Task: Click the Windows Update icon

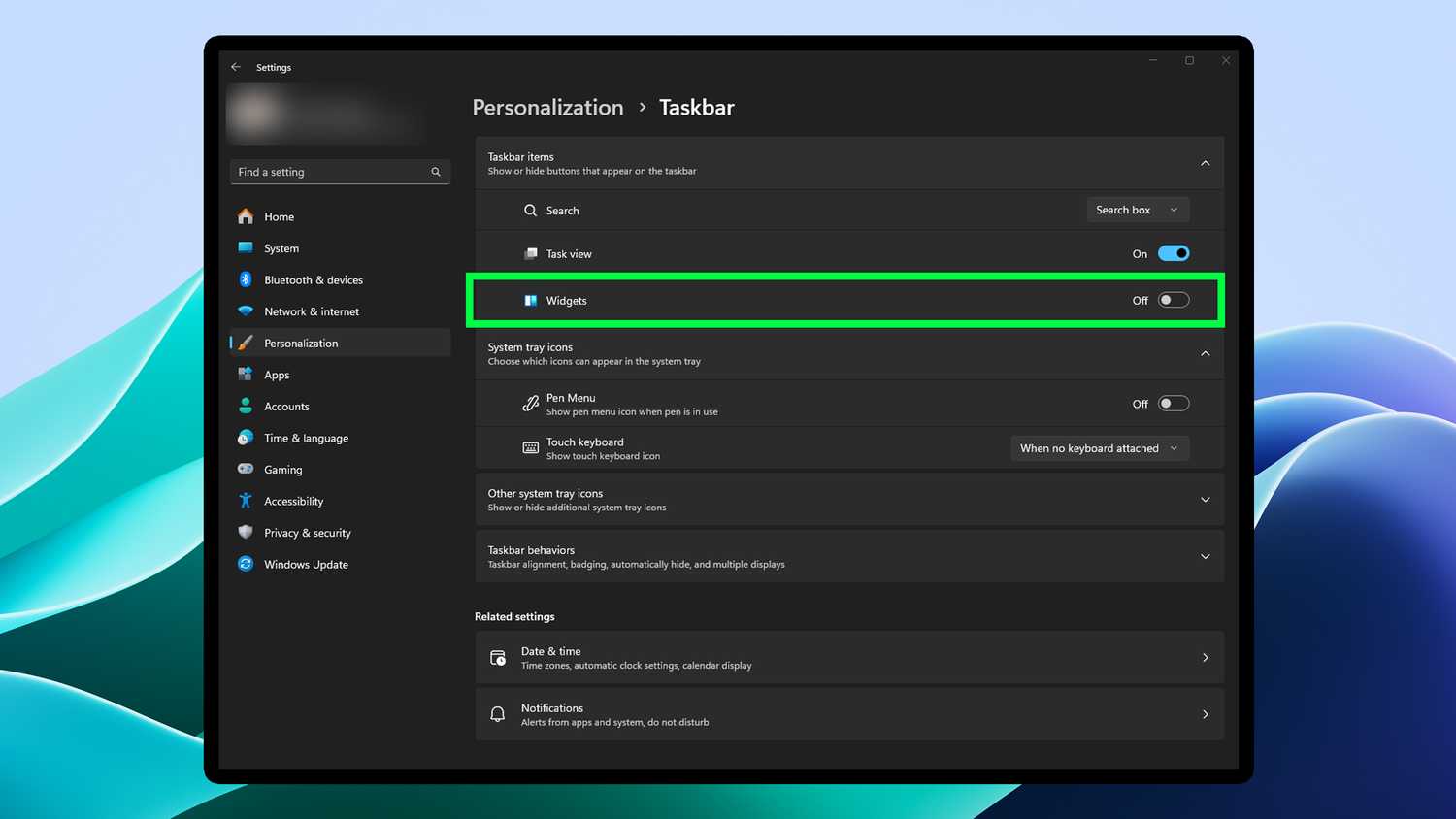Action: tap(246, 564)
